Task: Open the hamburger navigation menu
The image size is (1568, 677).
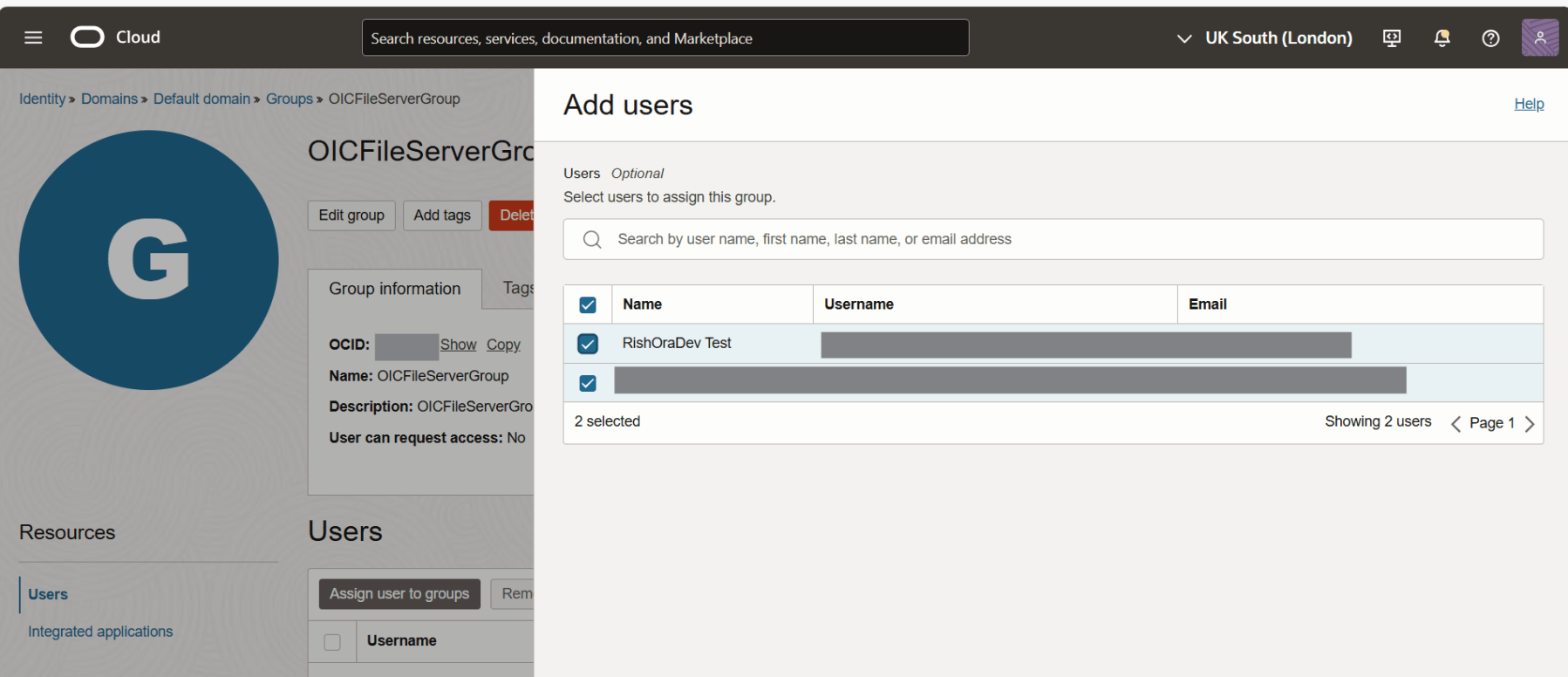Action: [x=33, y=38]
